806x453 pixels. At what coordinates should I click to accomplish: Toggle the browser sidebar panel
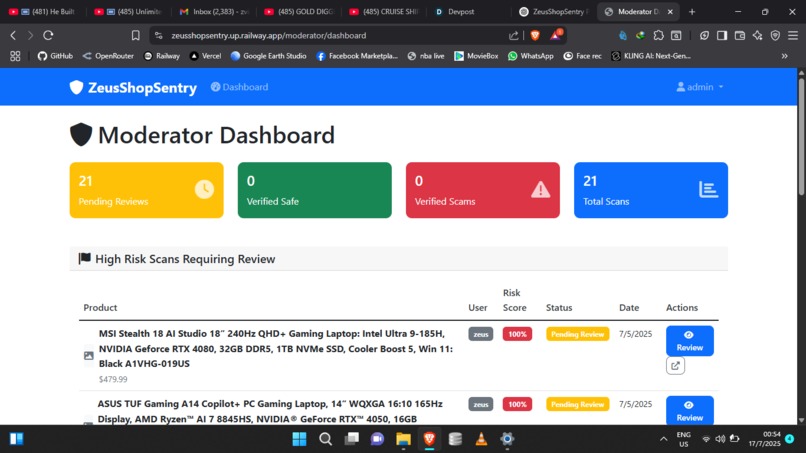tap(722, 35)
